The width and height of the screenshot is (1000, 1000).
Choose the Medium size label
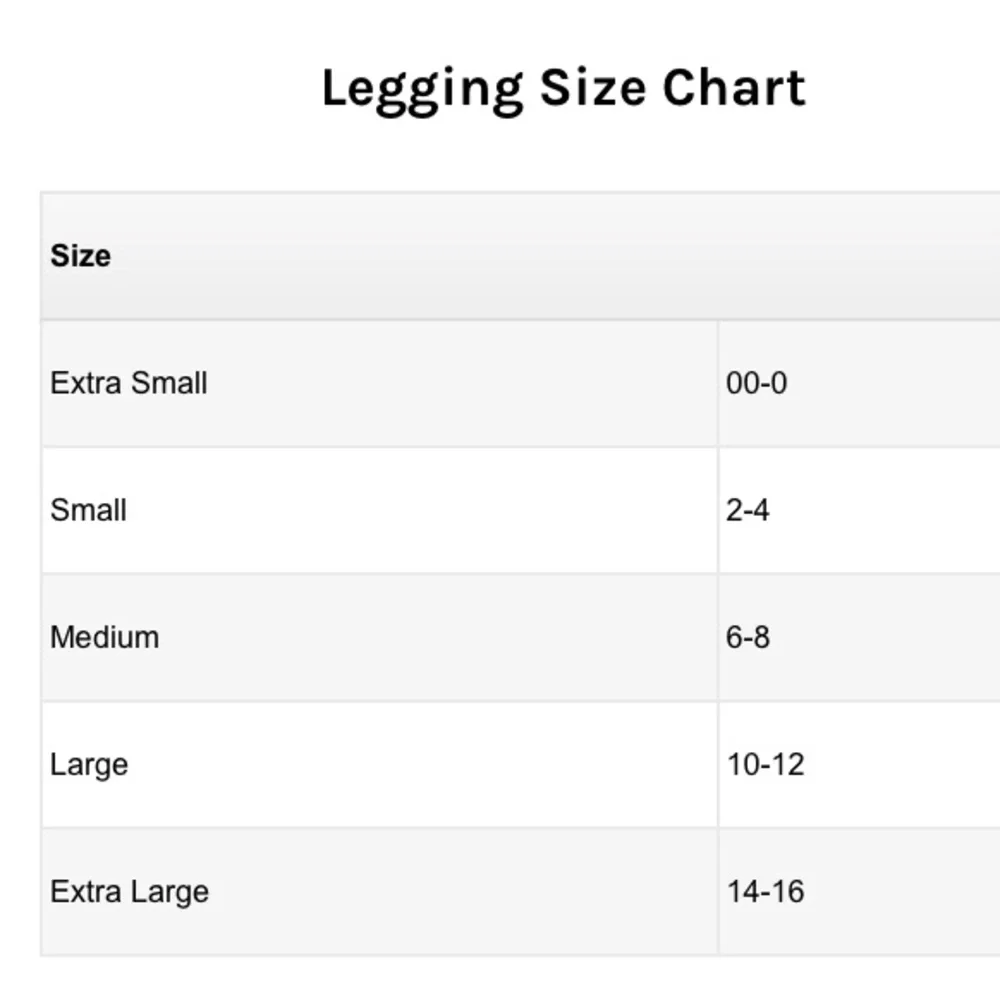pos(104,637)
